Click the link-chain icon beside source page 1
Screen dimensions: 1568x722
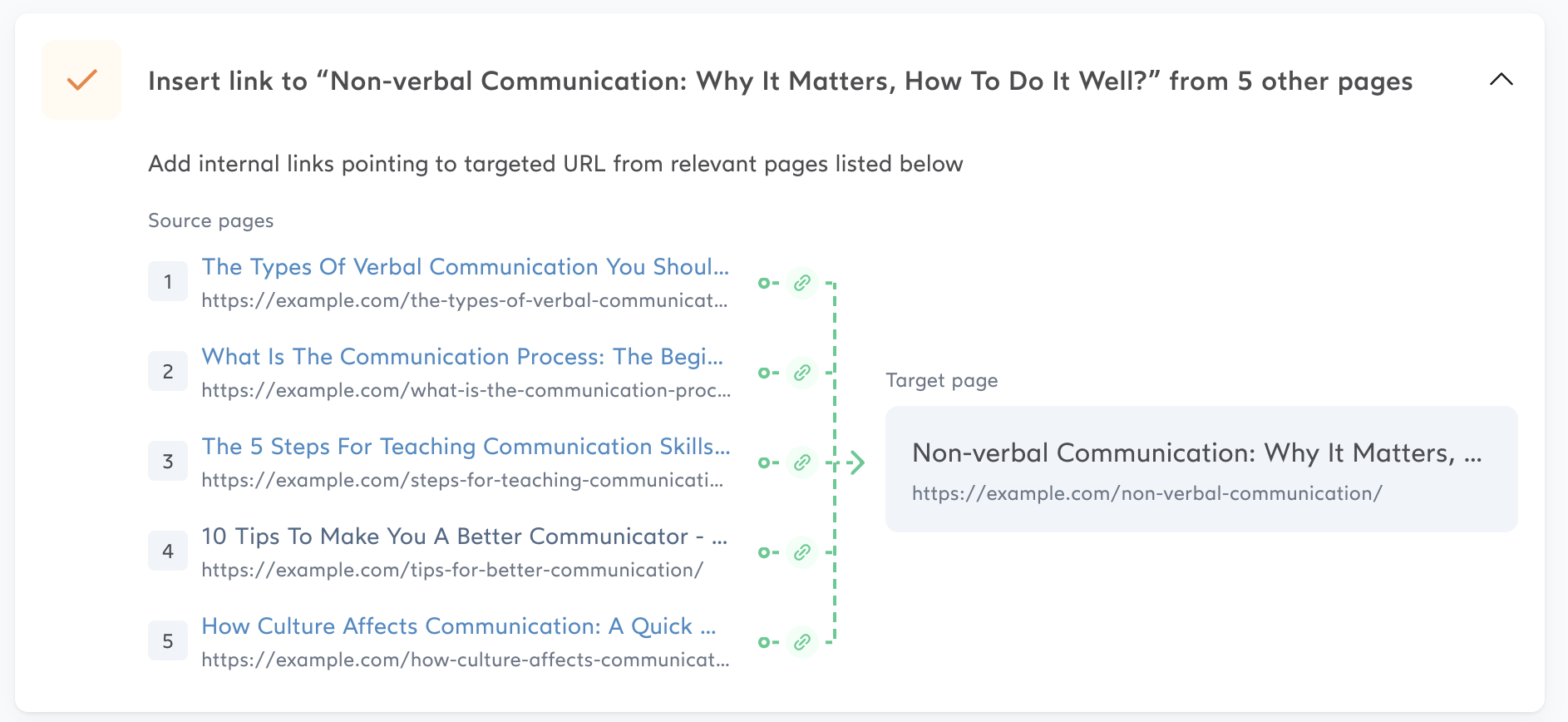tap(801, 283)
